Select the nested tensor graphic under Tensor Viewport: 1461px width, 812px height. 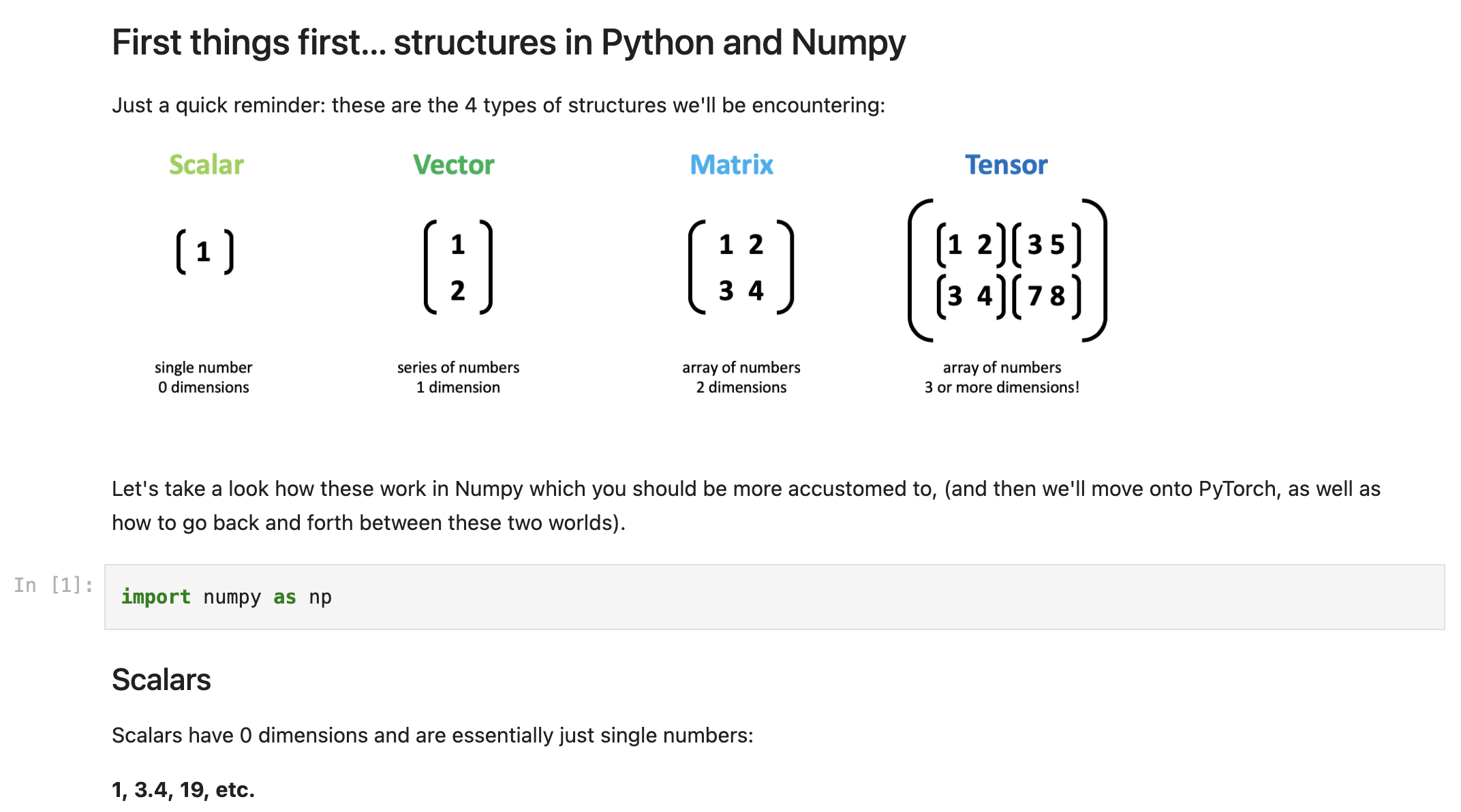1007,270
